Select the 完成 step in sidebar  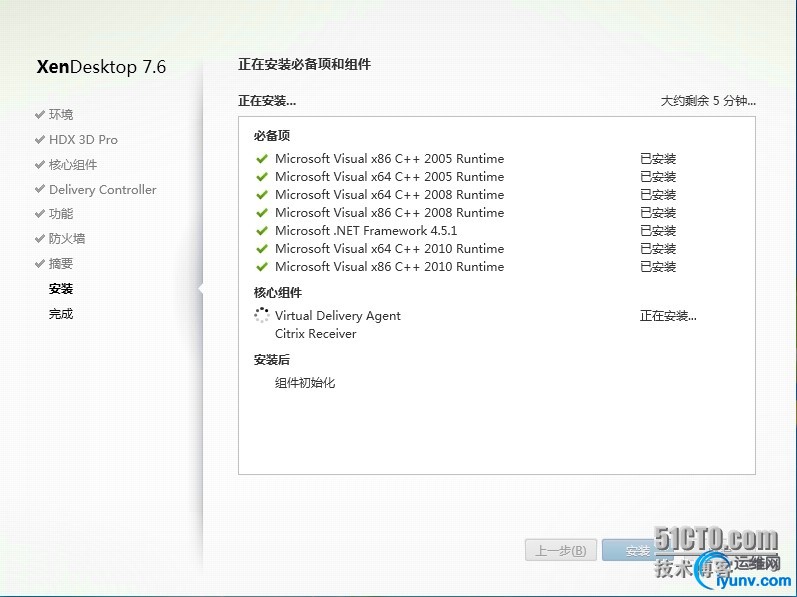61,313
